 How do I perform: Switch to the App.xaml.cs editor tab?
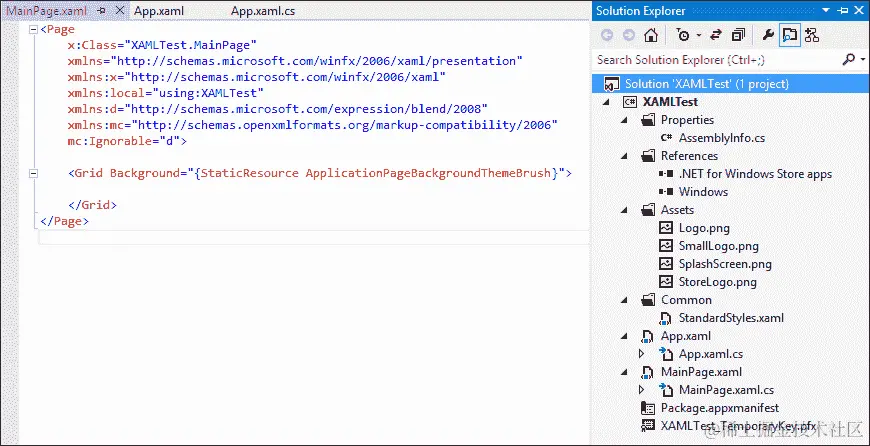(263, 11)
